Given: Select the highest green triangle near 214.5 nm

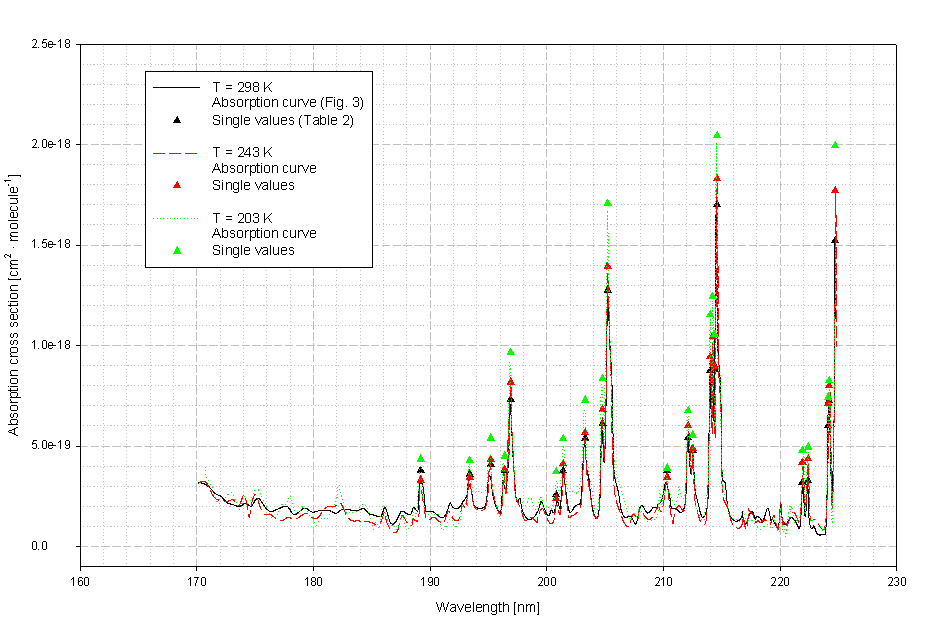Looking at the screenshot, I should coord(717,135).
